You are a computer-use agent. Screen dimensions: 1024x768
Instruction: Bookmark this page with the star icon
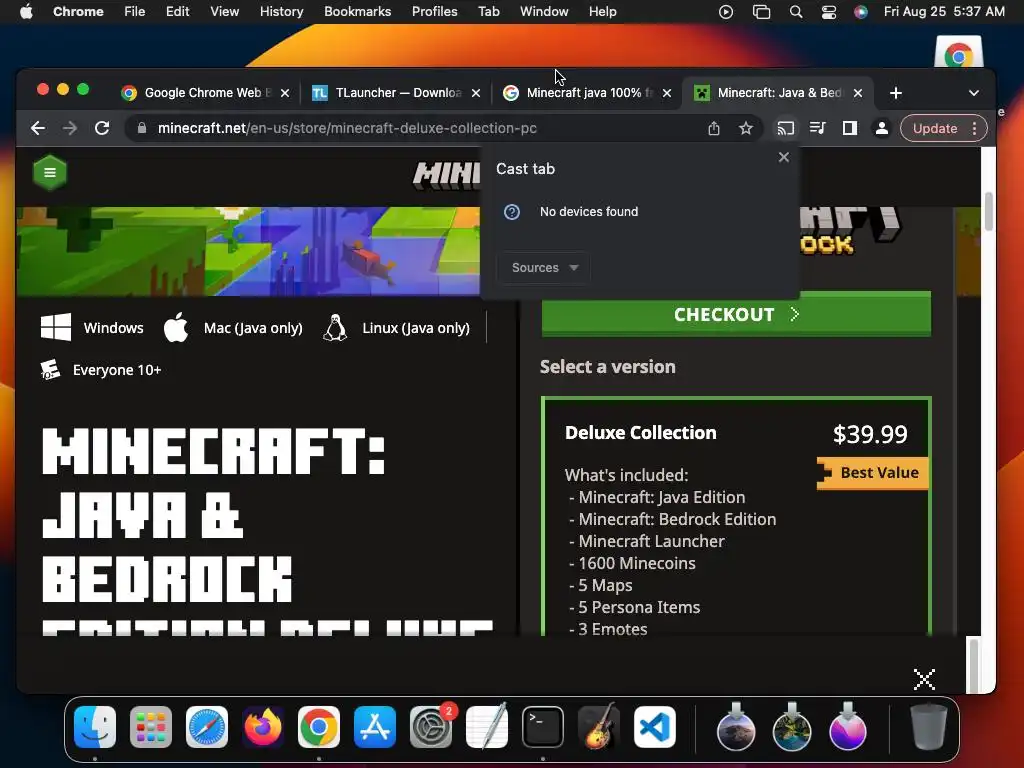(x=746, y=128)
